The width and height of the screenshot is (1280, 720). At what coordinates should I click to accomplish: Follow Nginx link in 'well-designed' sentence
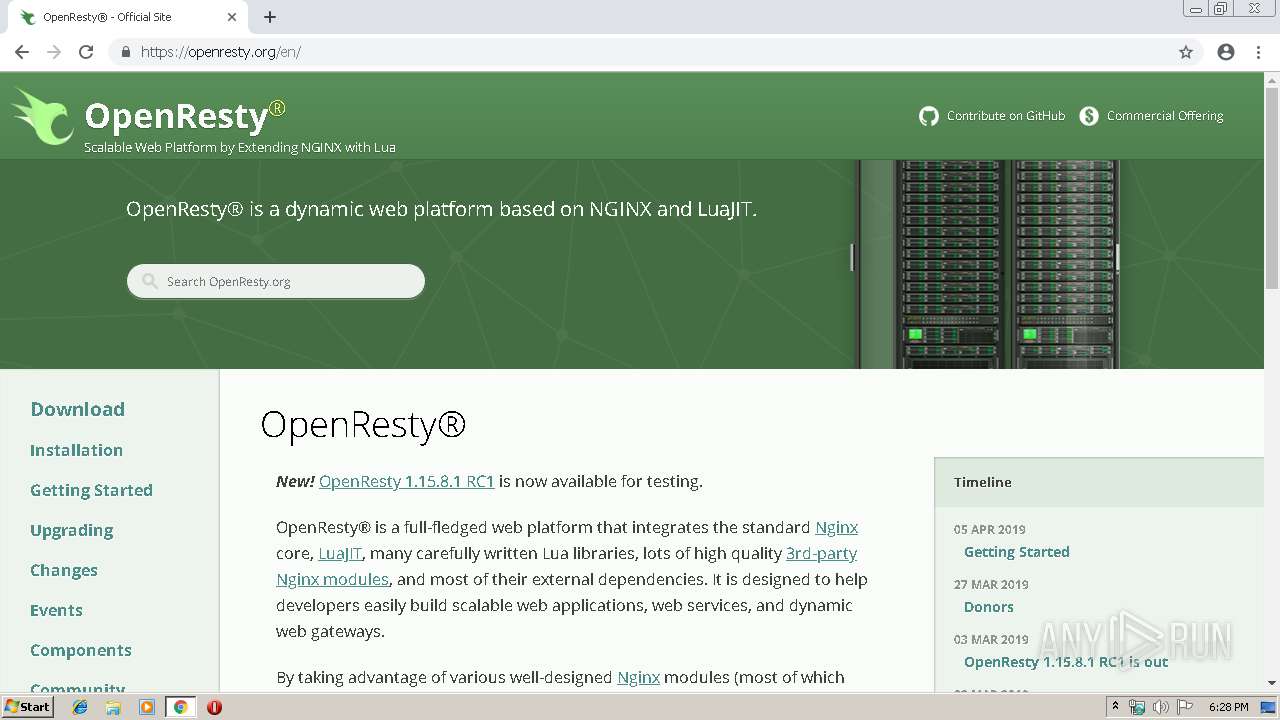click(638, 677)
